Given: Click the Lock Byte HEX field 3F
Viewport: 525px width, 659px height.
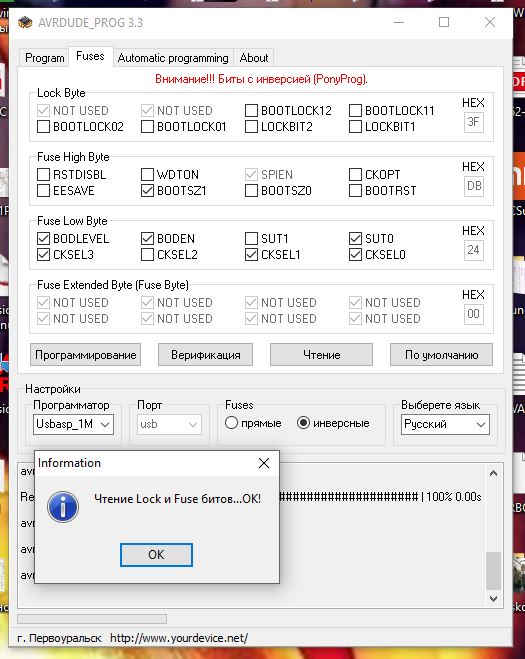Looking at the screenshot, I should pos(473,122).
